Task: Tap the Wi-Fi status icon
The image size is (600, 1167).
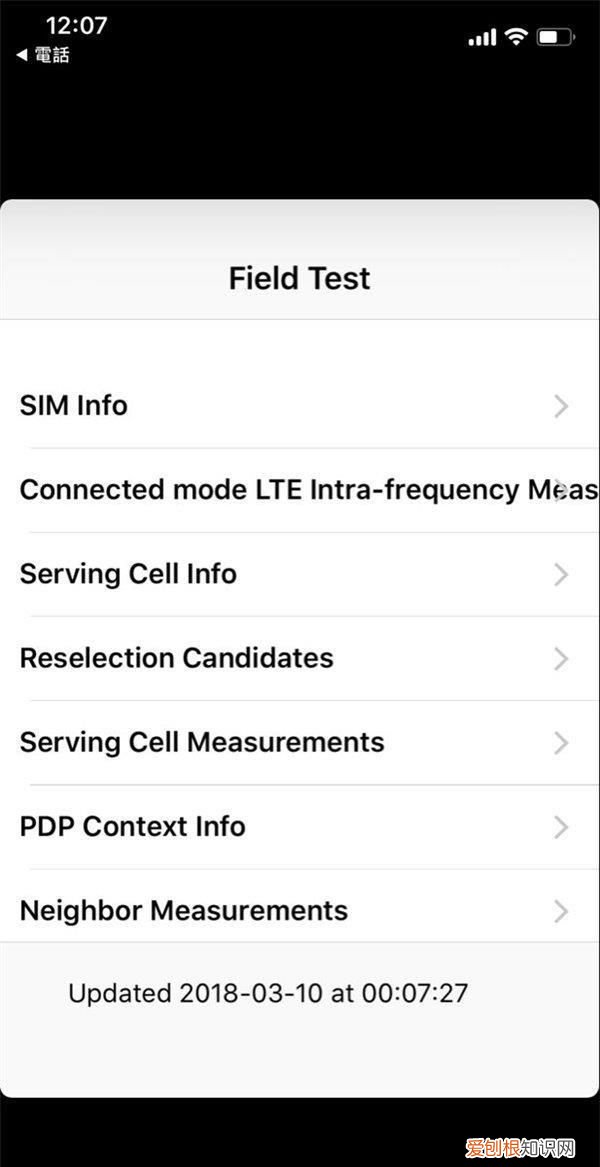Action: (x=515, y=36)
